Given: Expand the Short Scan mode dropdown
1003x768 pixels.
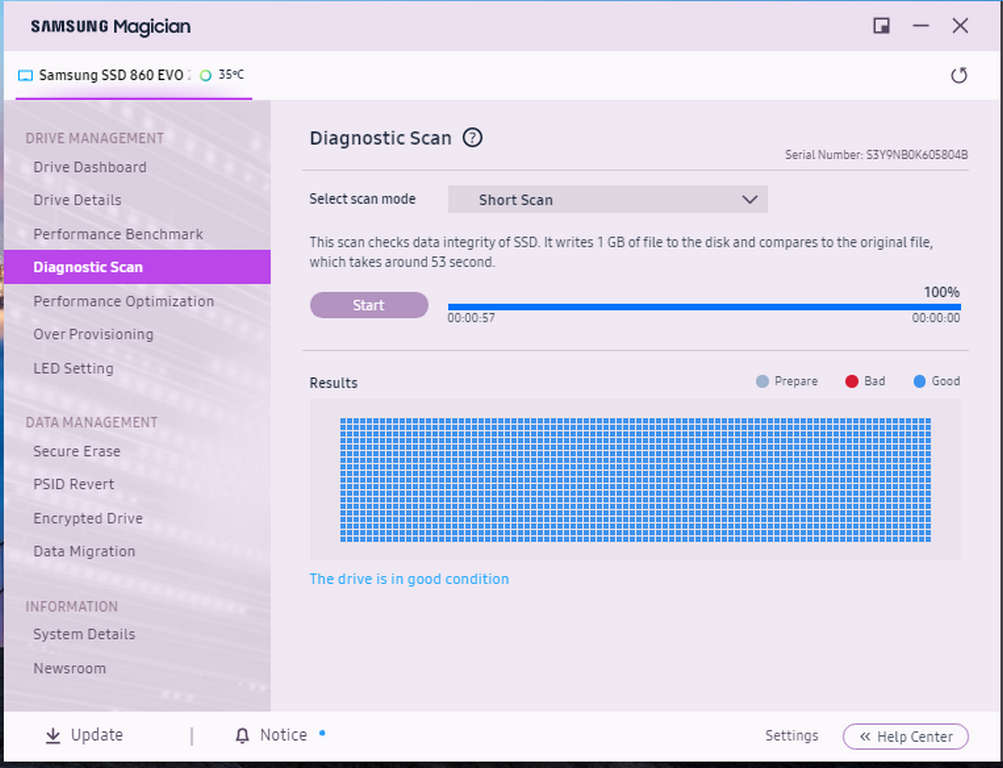Looking at the screenshot, I should tap(607, 200).
